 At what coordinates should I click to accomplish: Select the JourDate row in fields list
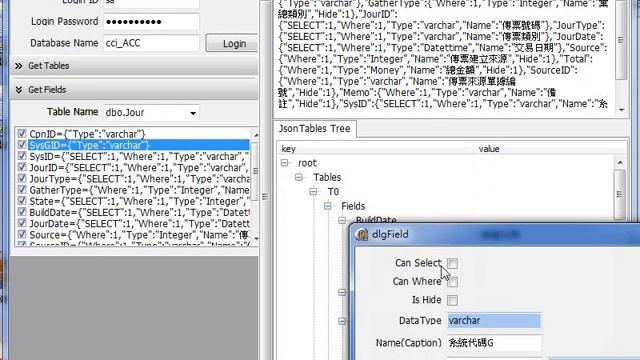[139, 224]
